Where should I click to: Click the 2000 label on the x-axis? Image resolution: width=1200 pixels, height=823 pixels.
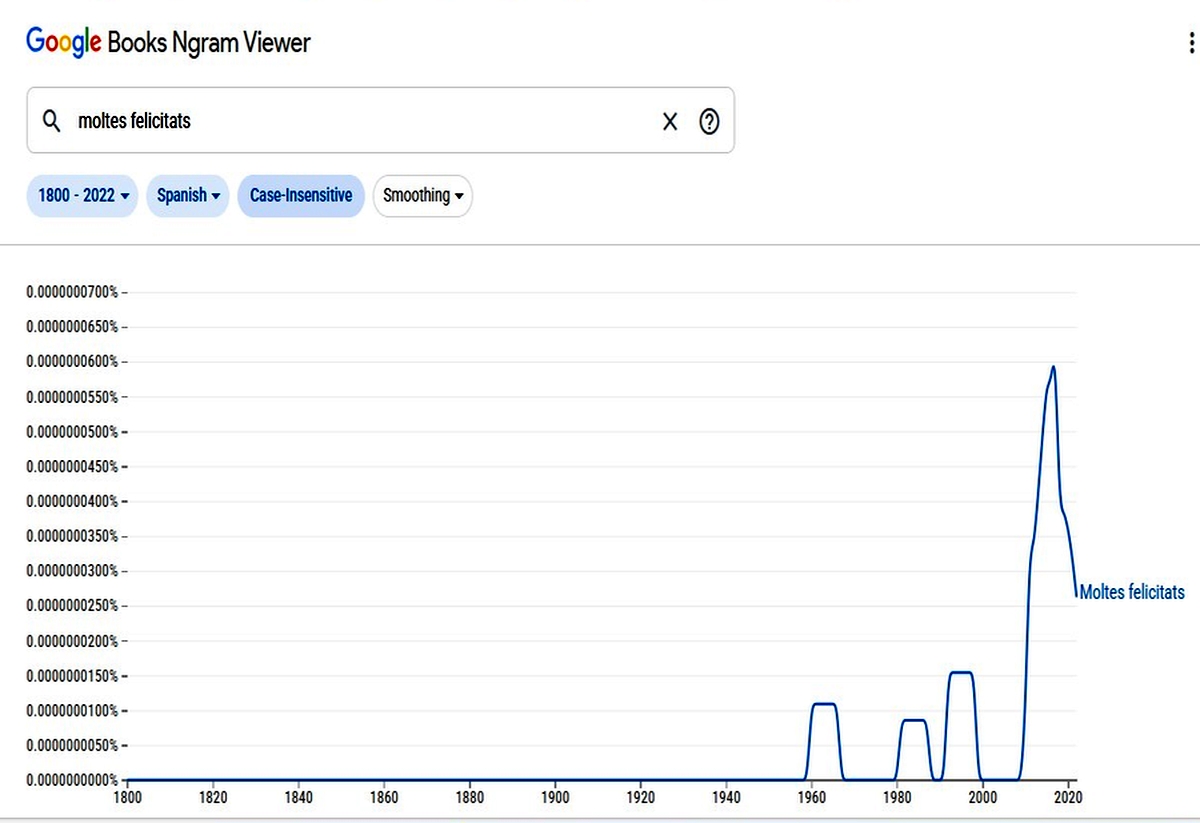point(983,797)
